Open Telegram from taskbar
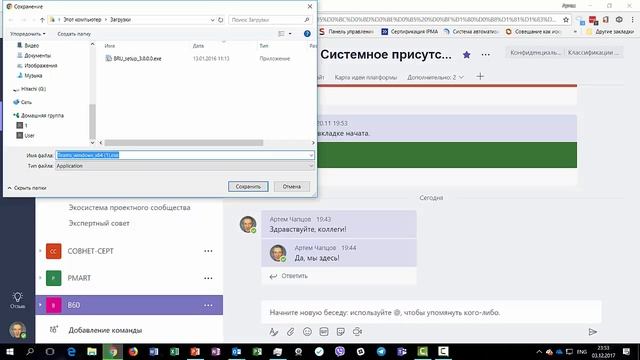This screenshot has height=360, width=640. coord(381,351)
